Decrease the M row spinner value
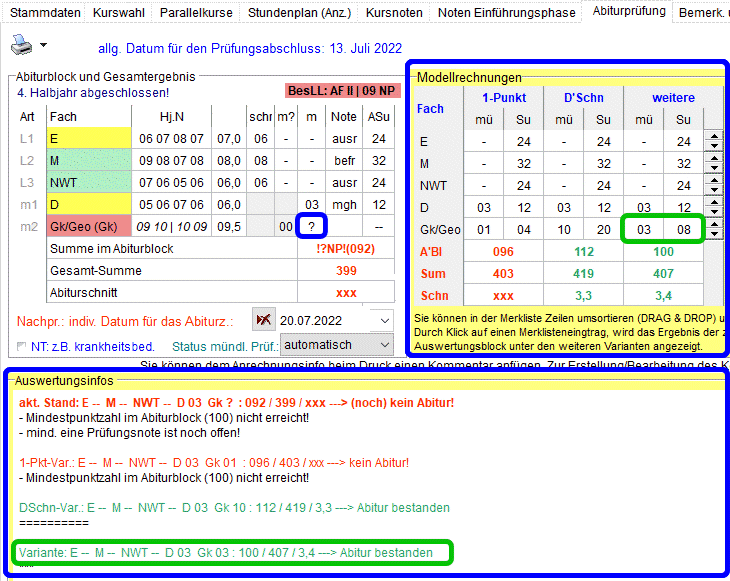Image resolution: width=730 pixels, height=581 pixels. pyautogui.click(x=713, y=168)
